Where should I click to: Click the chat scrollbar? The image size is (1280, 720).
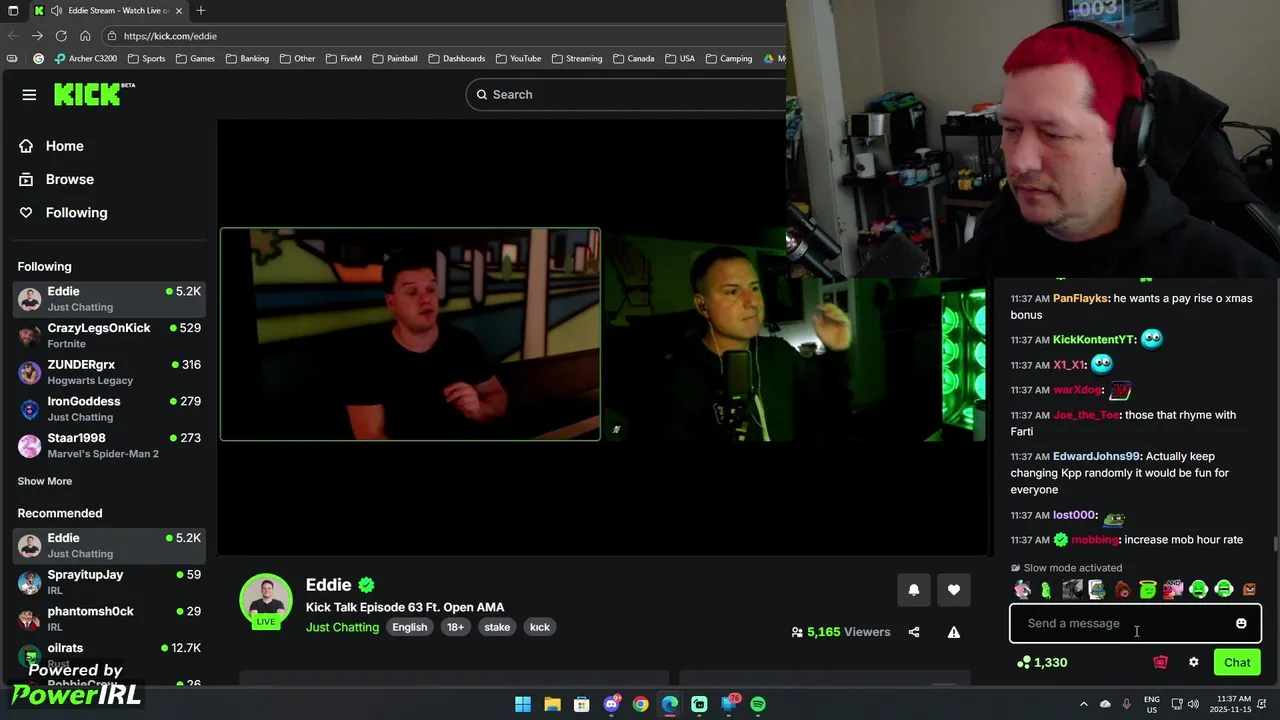pos(1274,544)
